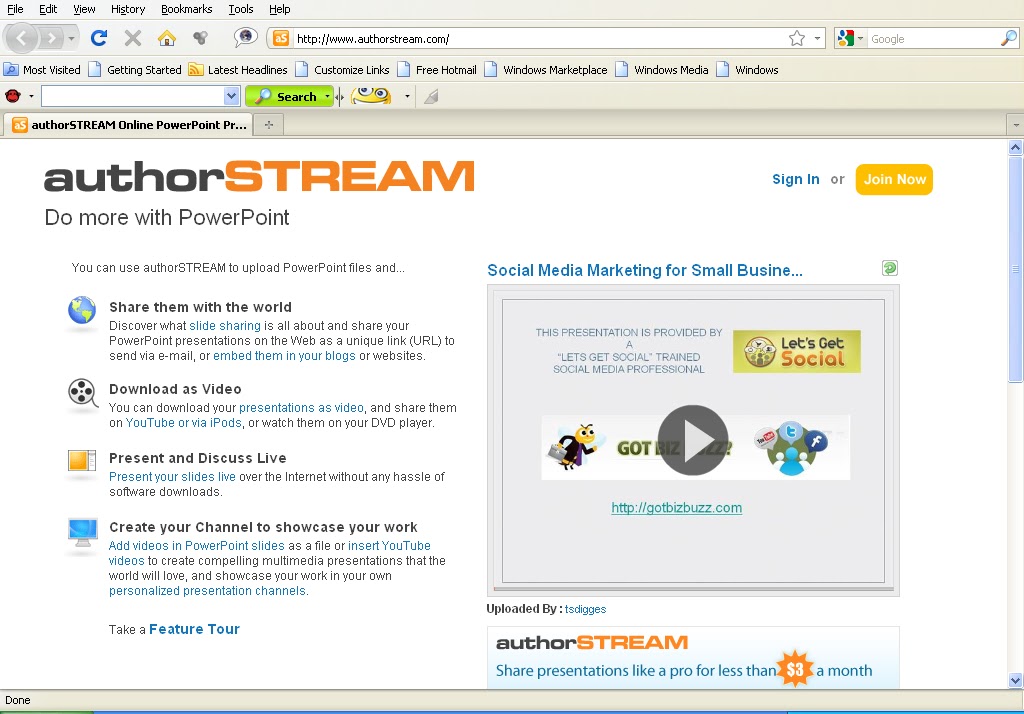This screenshot has width=1024, height=714.
Task: Click the authorSTREAM $3 a month banner
Action: click(x=693, y=657)
